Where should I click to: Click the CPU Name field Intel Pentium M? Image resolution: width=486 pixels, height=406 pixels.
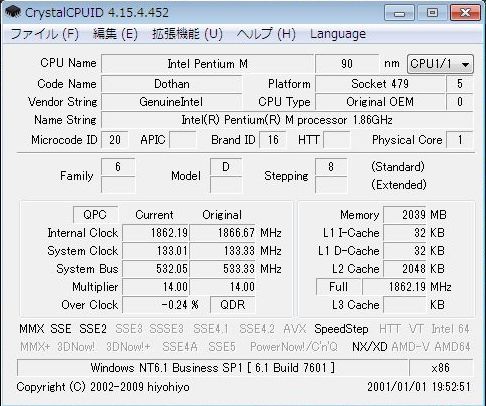[207, 64]
